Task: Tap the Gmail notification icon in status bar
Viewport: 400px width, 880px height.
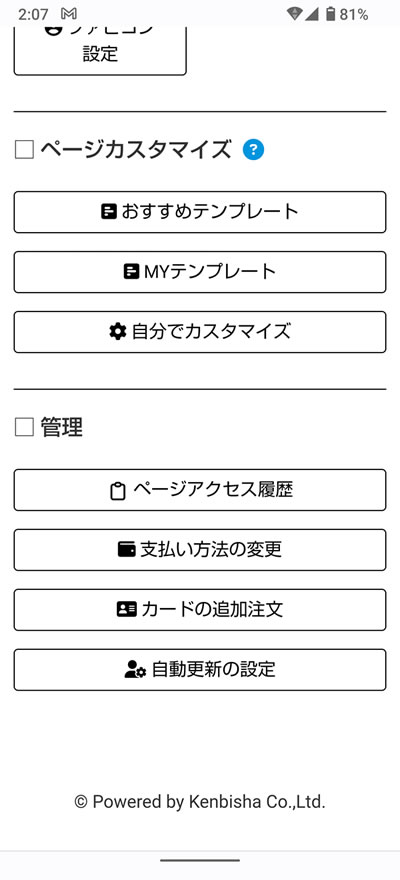Action: 69,14
